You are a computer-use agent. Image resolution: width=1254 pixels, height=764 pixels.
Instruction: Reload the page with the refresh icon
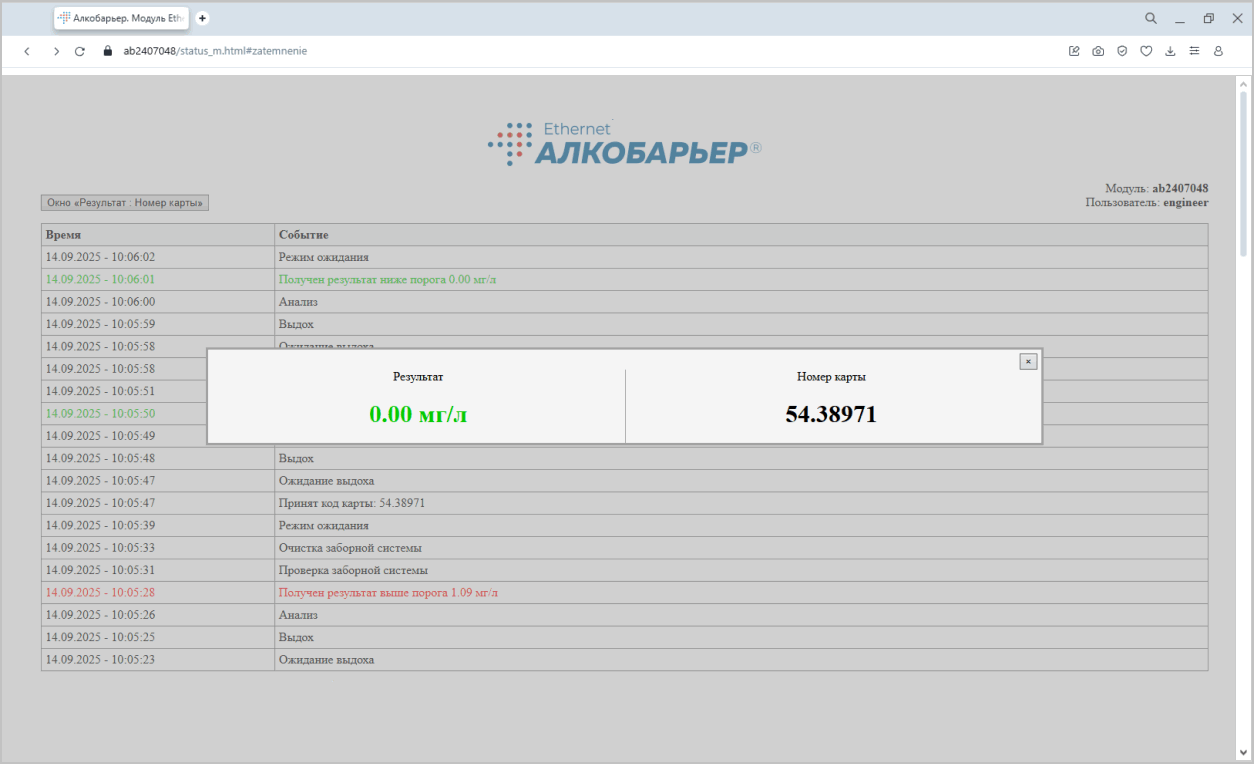pyautogui.click(x=80, y=51)
